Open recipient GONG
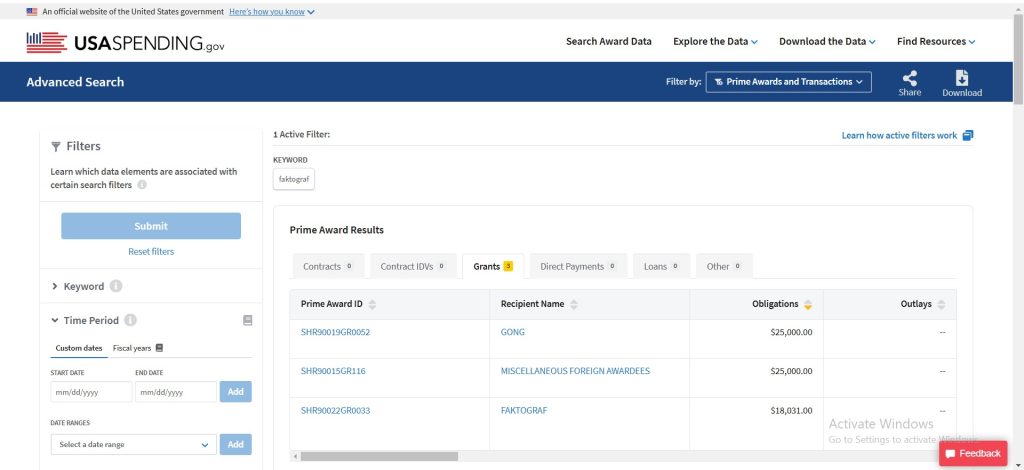 point(513,332)
